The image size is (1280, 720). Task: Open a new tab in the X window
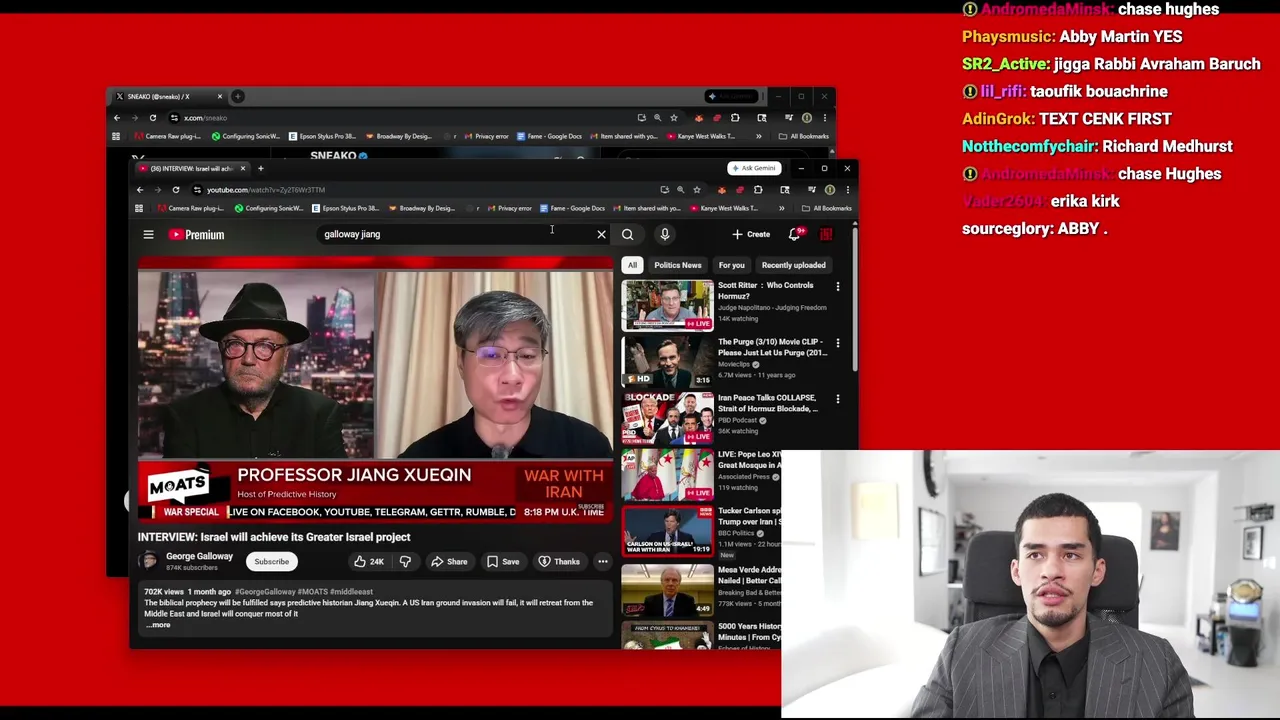(x=238, y=96)
